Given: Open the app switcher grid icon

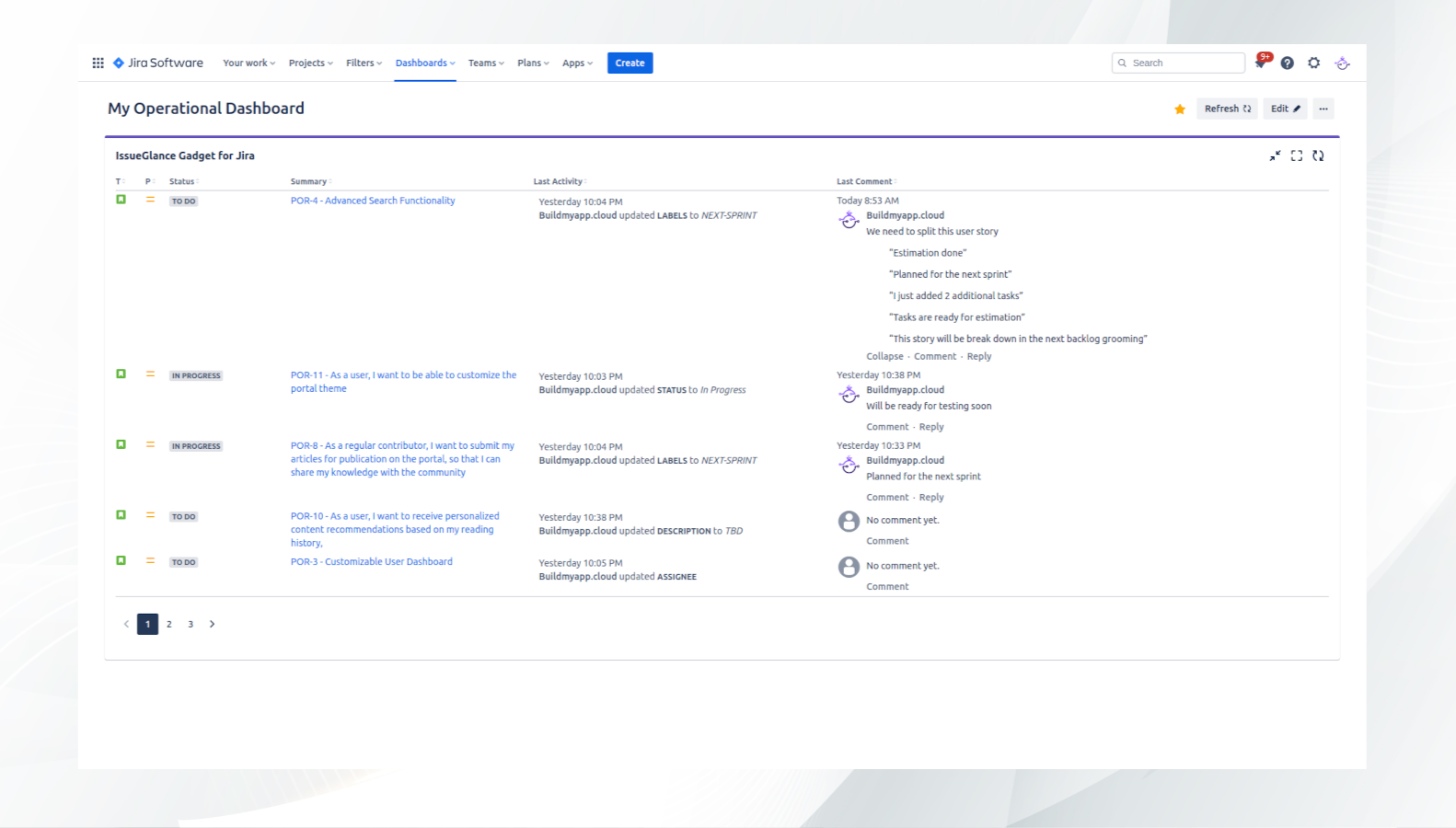Looking at the screenshot, I should [x=98, y=63].
